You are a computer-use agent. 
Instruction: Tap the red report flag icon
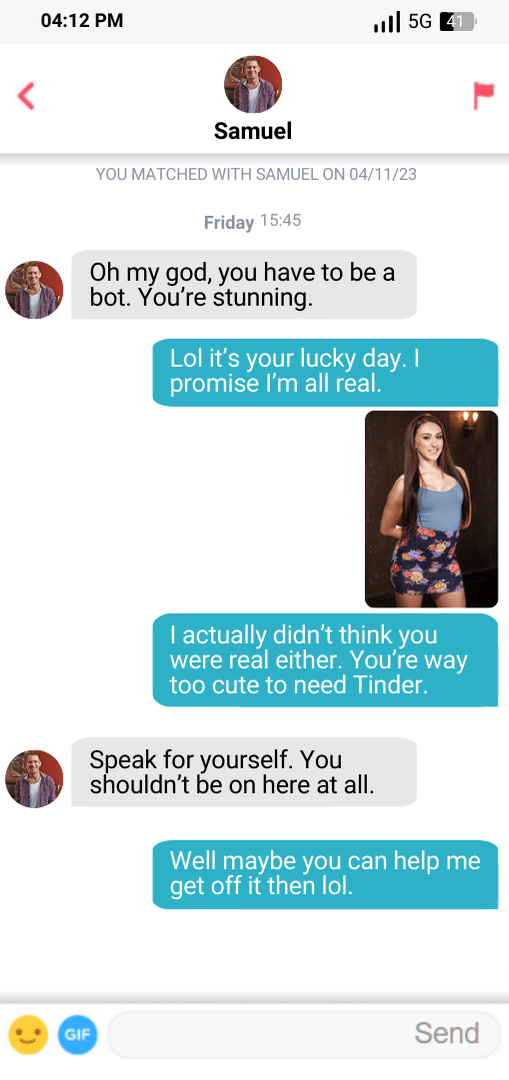coord(484,96)
